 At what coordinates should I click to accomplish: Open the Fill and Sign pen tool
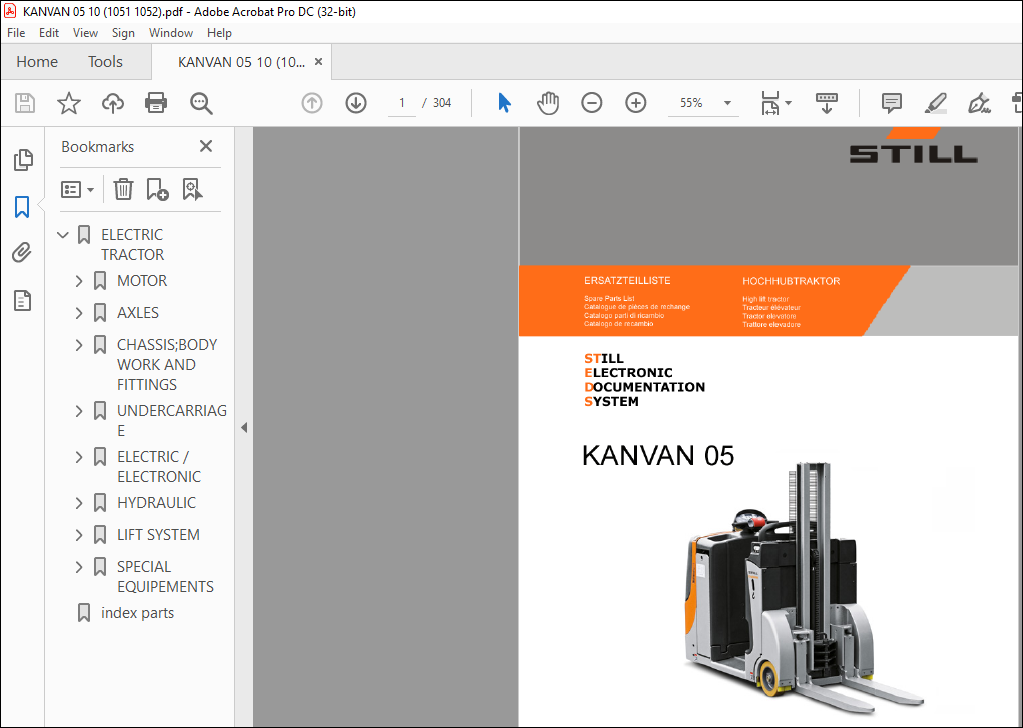[979, 103]
